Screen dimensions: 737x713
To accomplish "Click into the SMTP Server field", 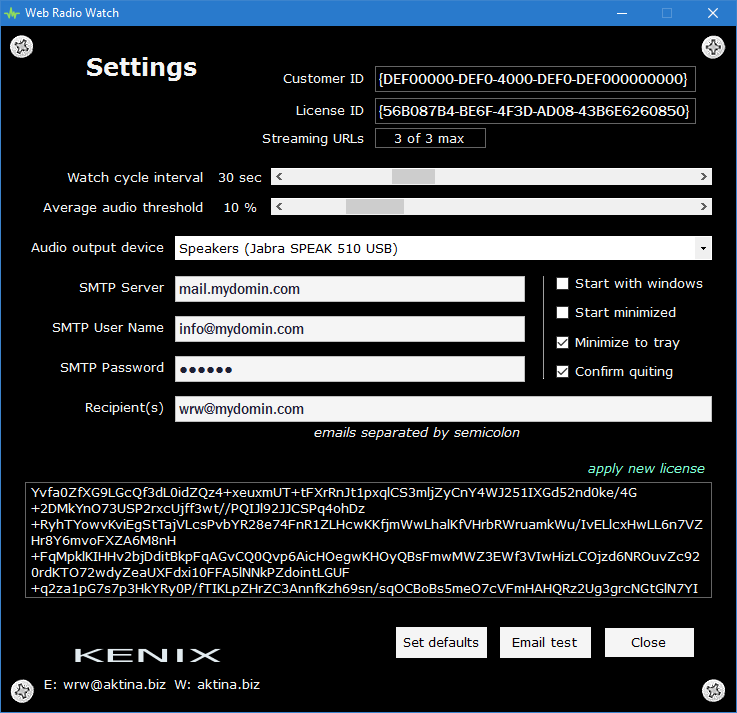I will tap(349, 289).
